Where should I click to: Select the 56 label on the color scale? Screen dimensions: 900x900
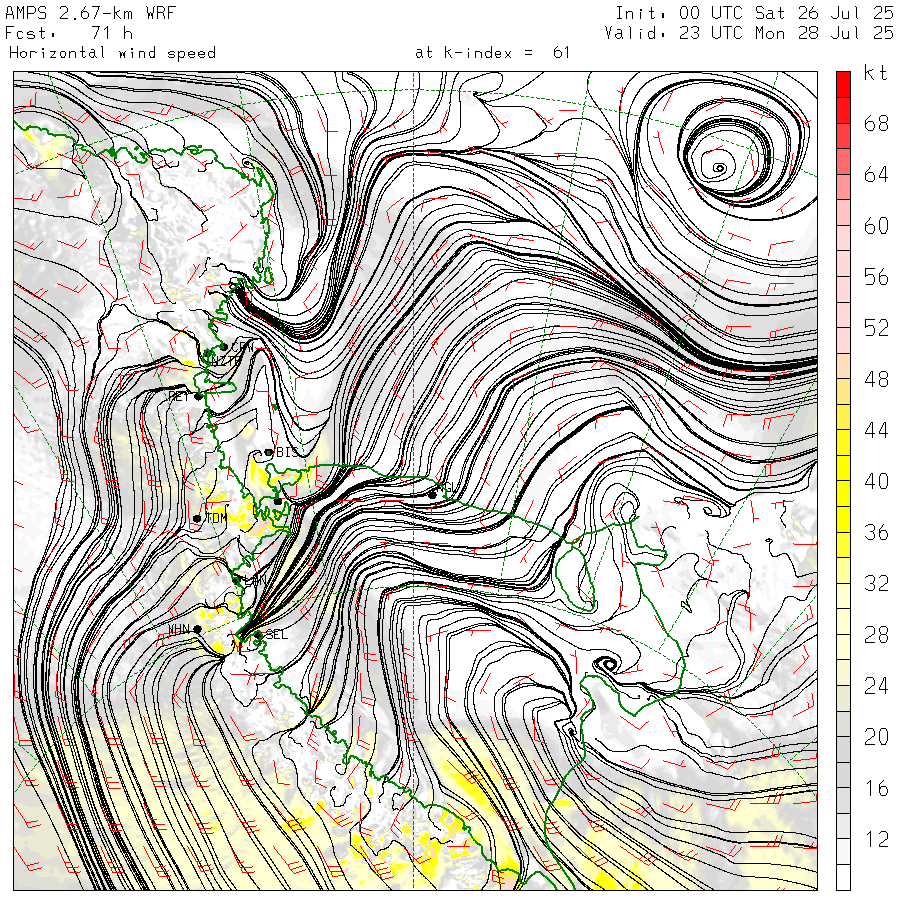click(876, 277)
